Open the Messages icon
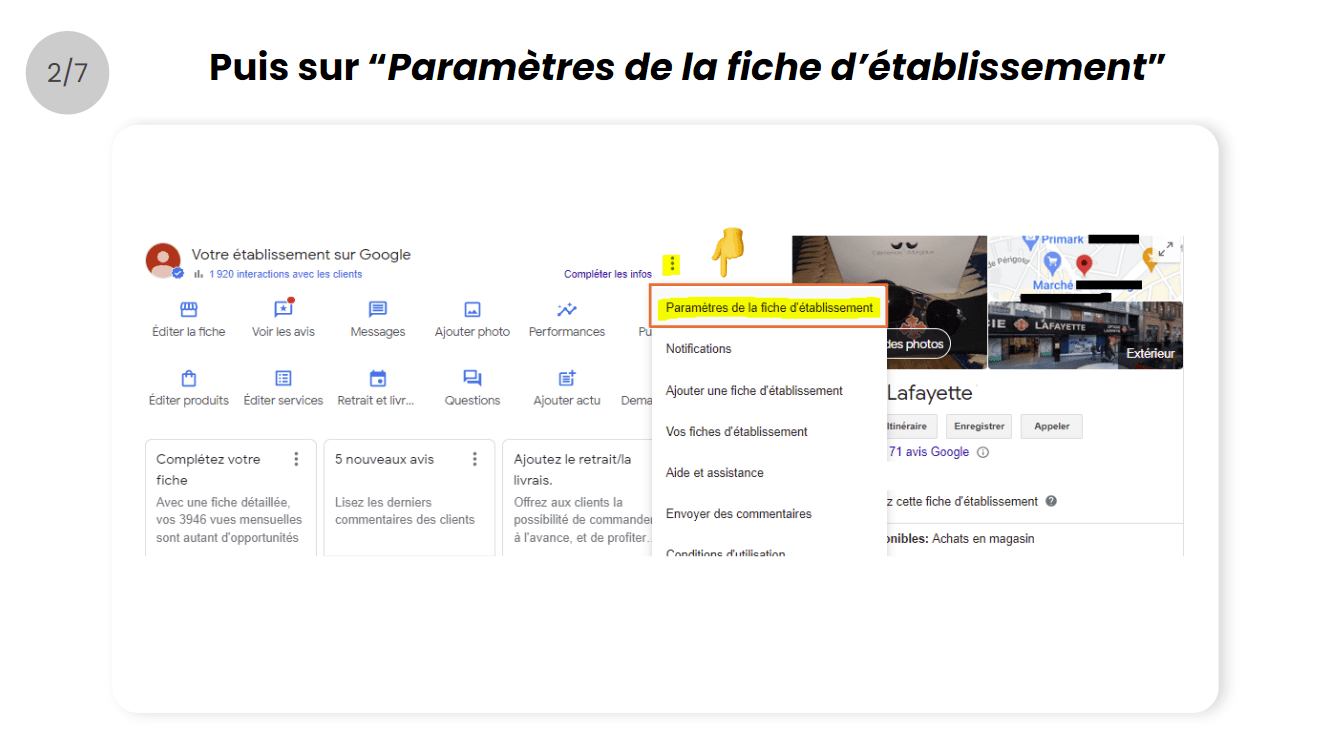This screenshot has width=1331, height=746. point(378,310)
